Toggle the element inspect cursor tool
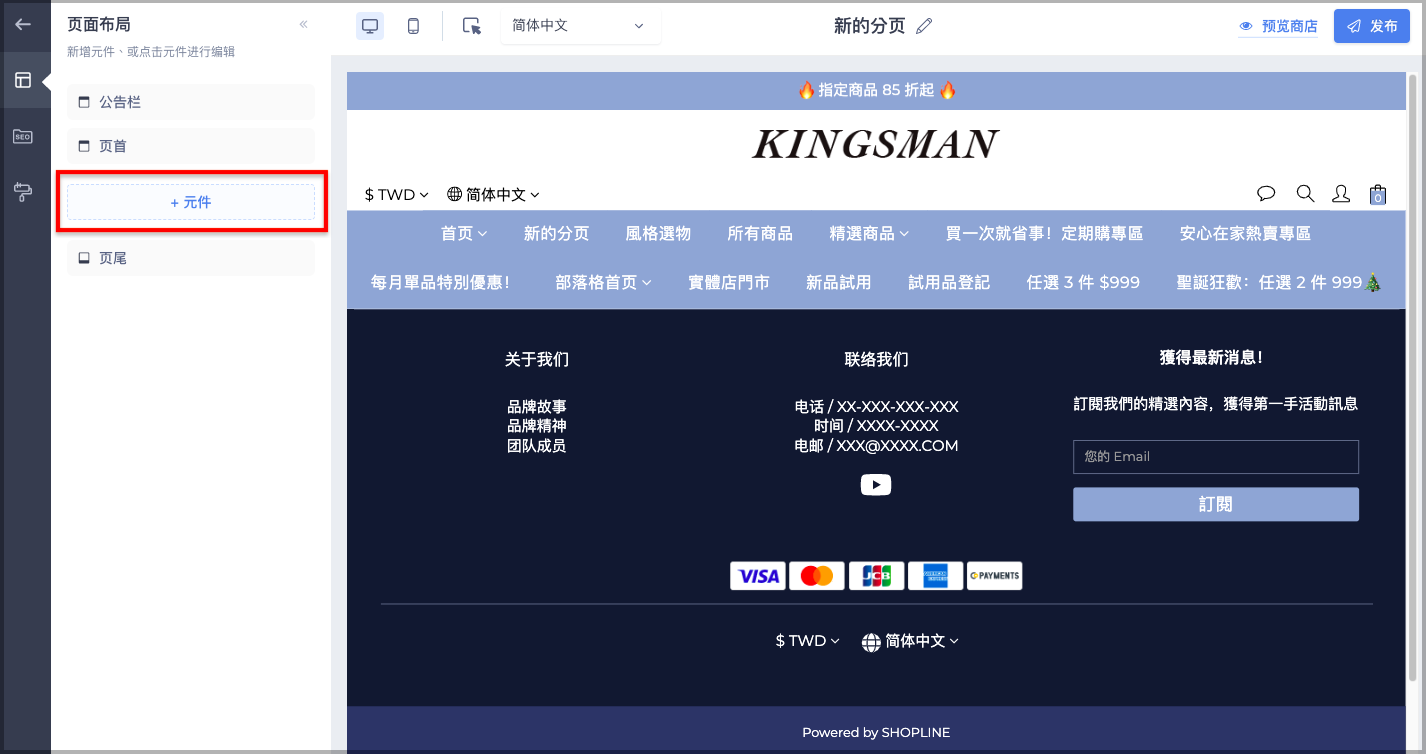The width and height of the screenshot is (1426, 754). tap(472, 26)
